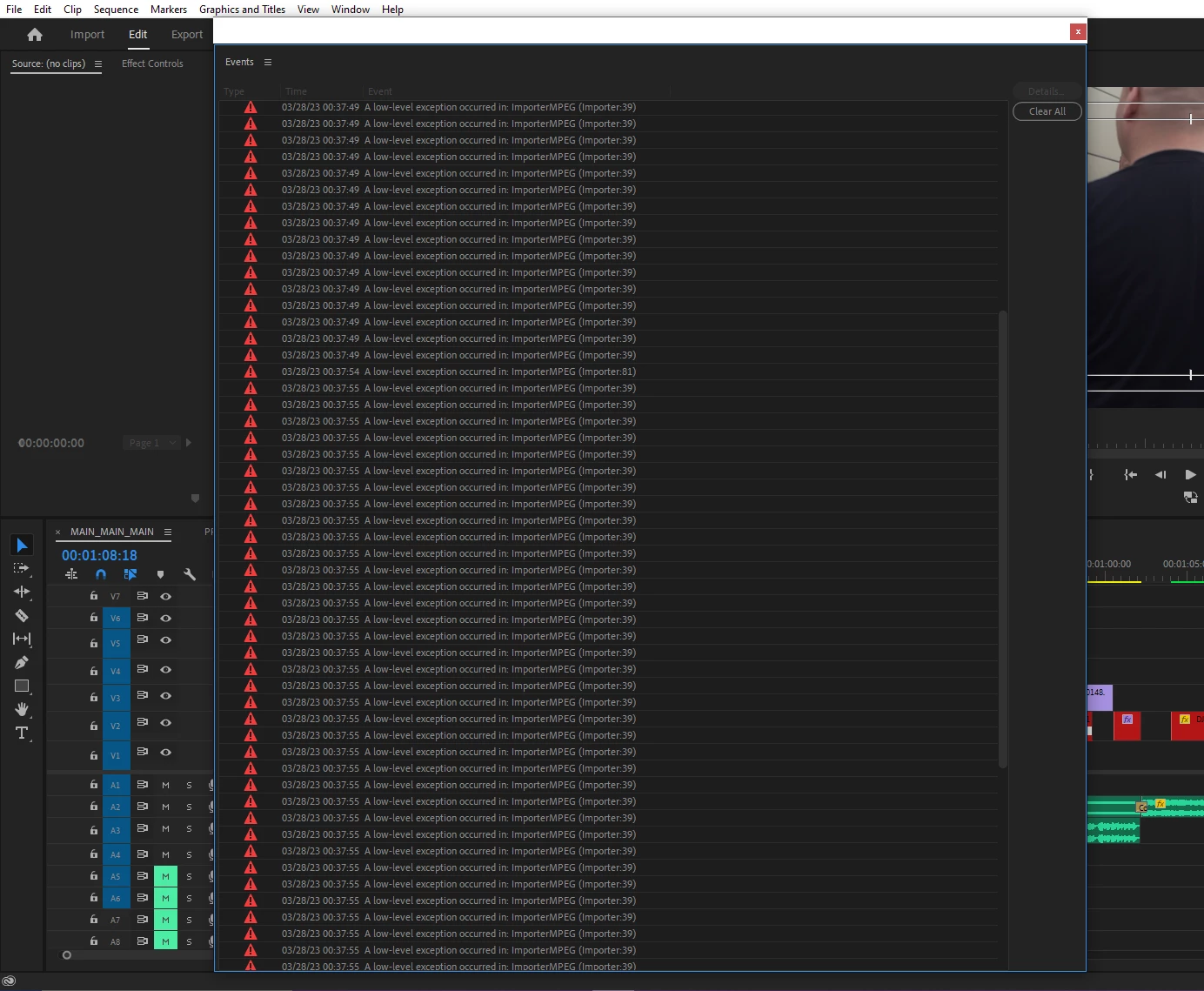Image resolution: width=1204 pixels, height=991 pixels.
Task: Select the purple clip labeled 0148
Action: [x=1100, y=698]
